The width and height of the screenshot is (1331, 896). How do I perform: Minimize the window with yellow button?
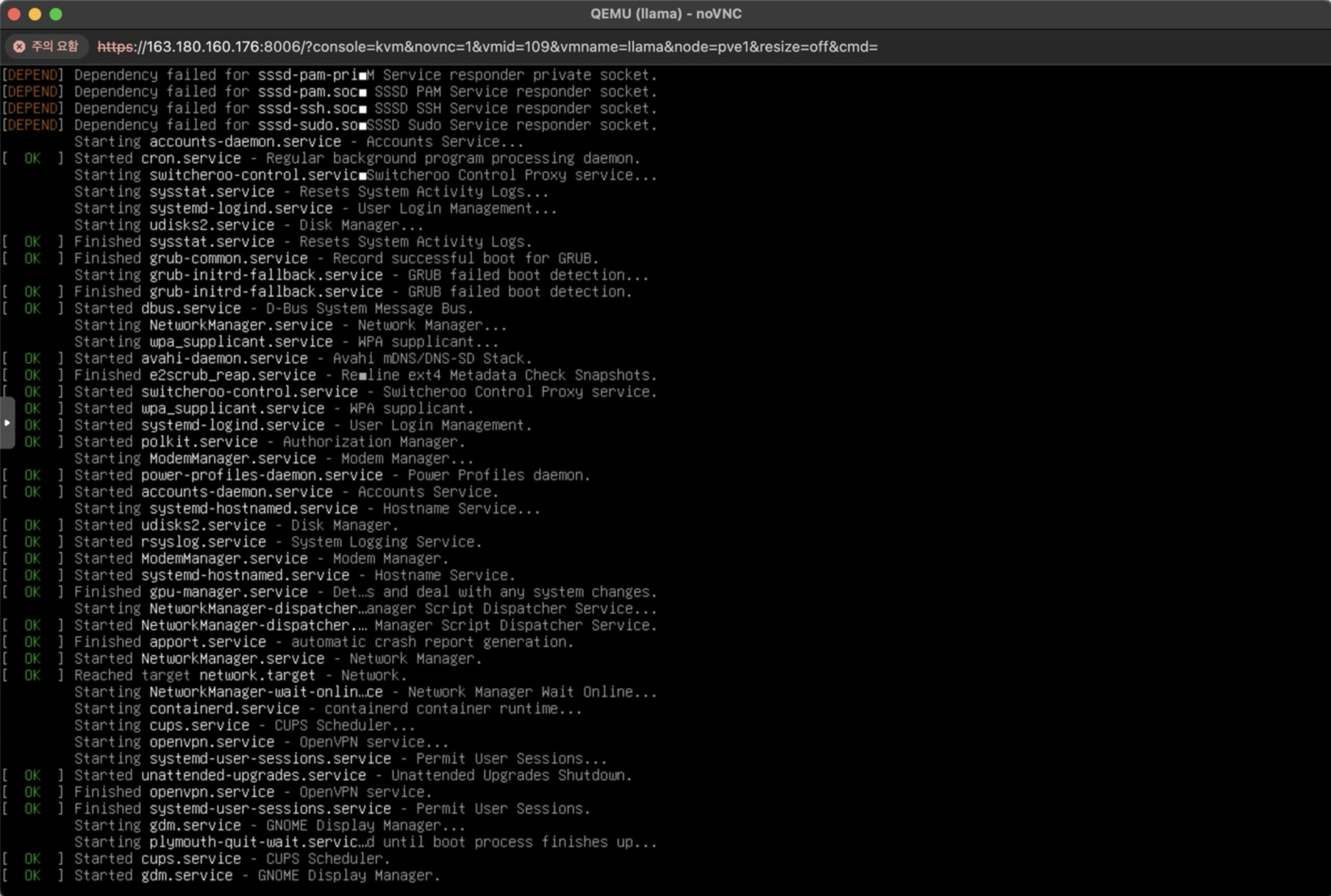pyautogui.click(x=35, y=14)
